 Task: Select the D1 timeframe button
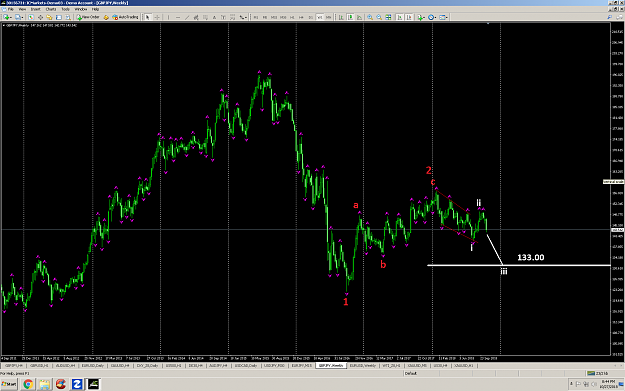click(311, 17)
